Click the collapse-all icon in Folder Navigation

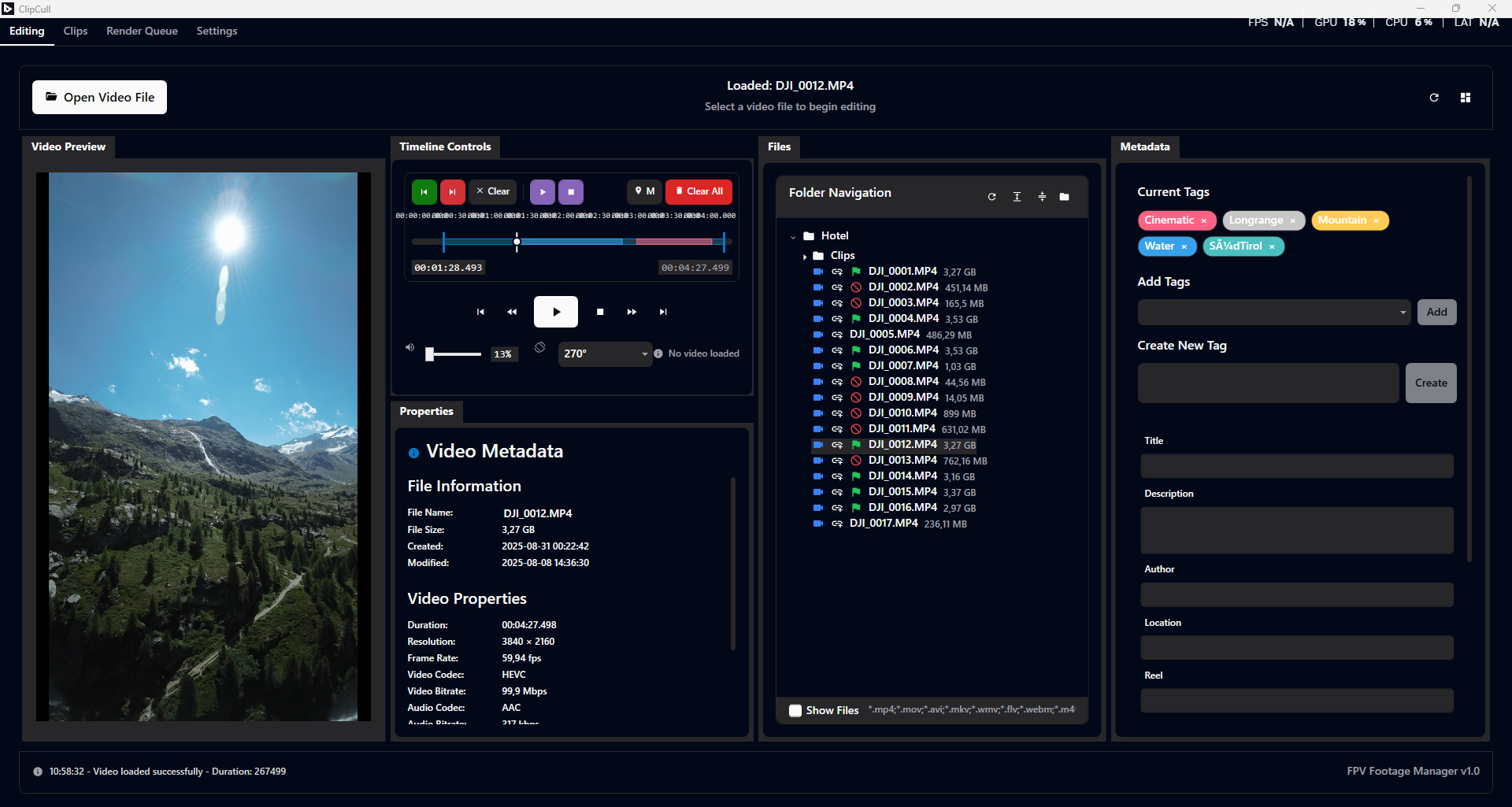tap(1042, 197)
